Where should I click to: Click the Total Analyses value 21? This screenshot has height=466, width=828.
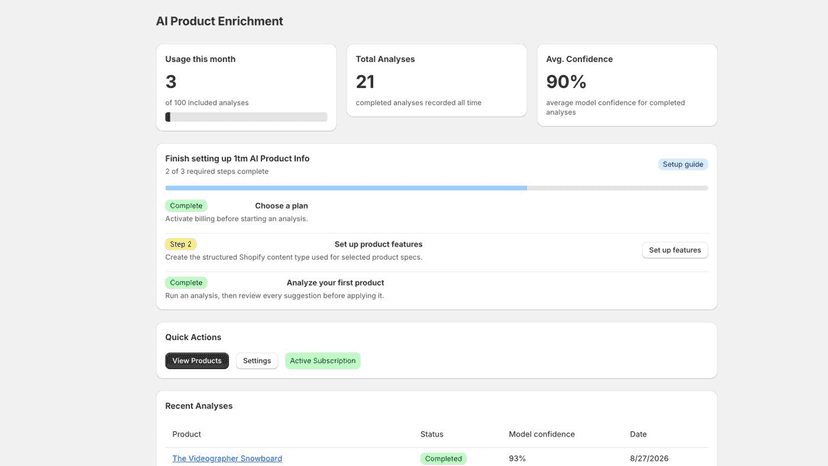tap(365, 81)
